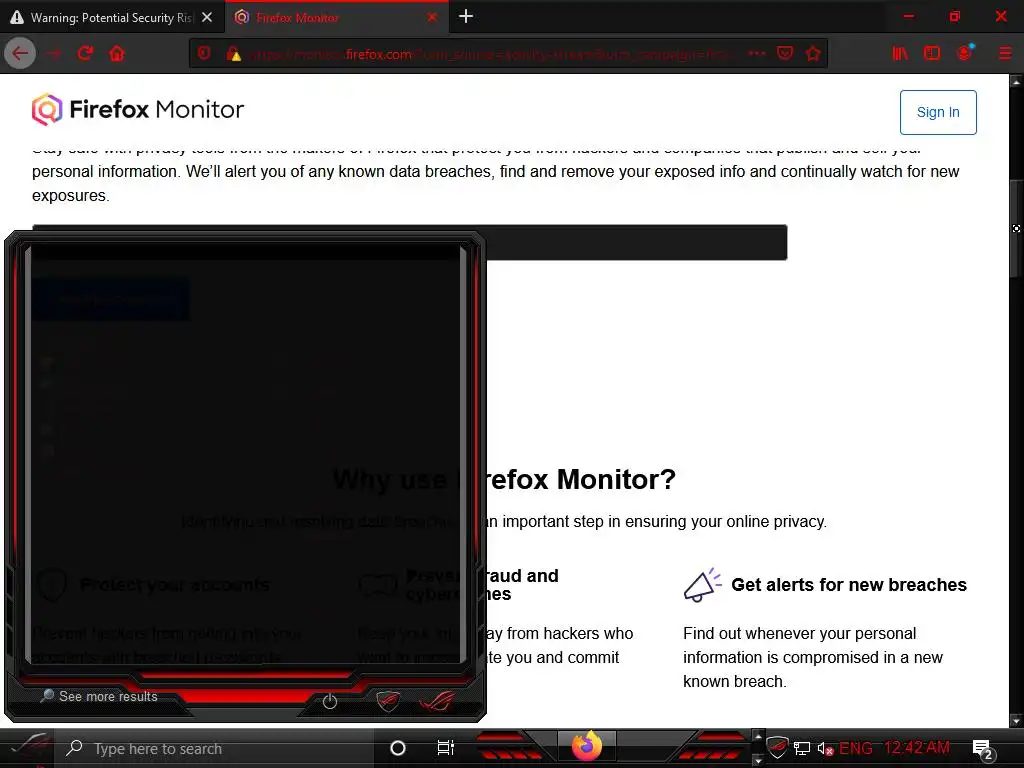Open a new browser tab
Screen dimensions: 1024x768
coord(466,16)
